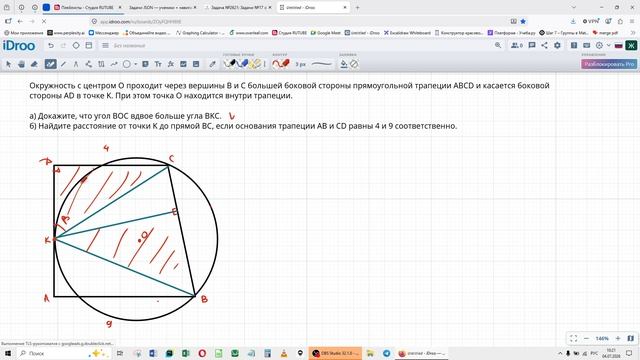This screenshot has height=360, width=640.
Task: Select the compass tool
Action: (x=76, y=64)
